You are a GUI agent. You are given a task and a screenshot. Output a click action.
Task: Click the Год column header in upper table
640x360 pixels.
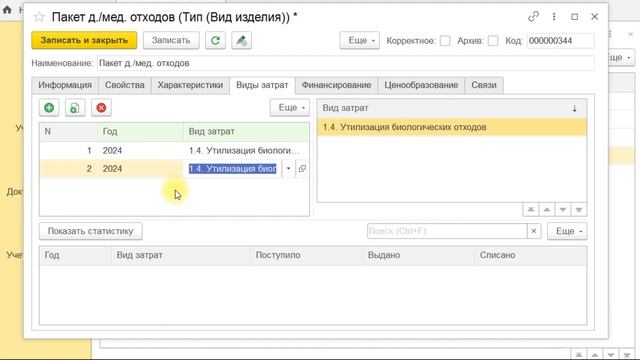[x=140, y=131]
